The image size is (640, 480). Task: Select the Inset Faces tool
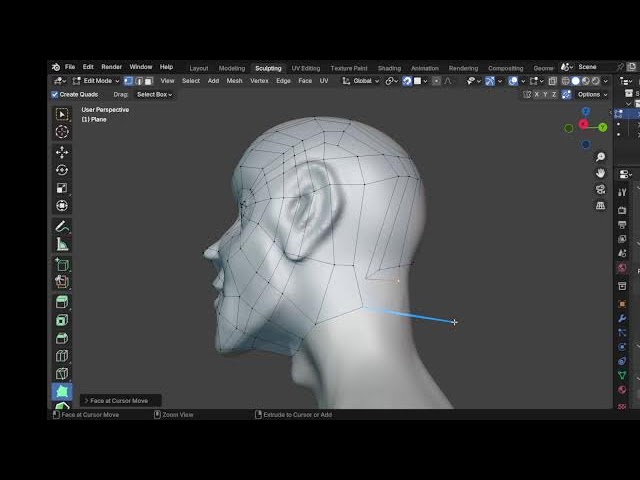(x=62, y=320)
